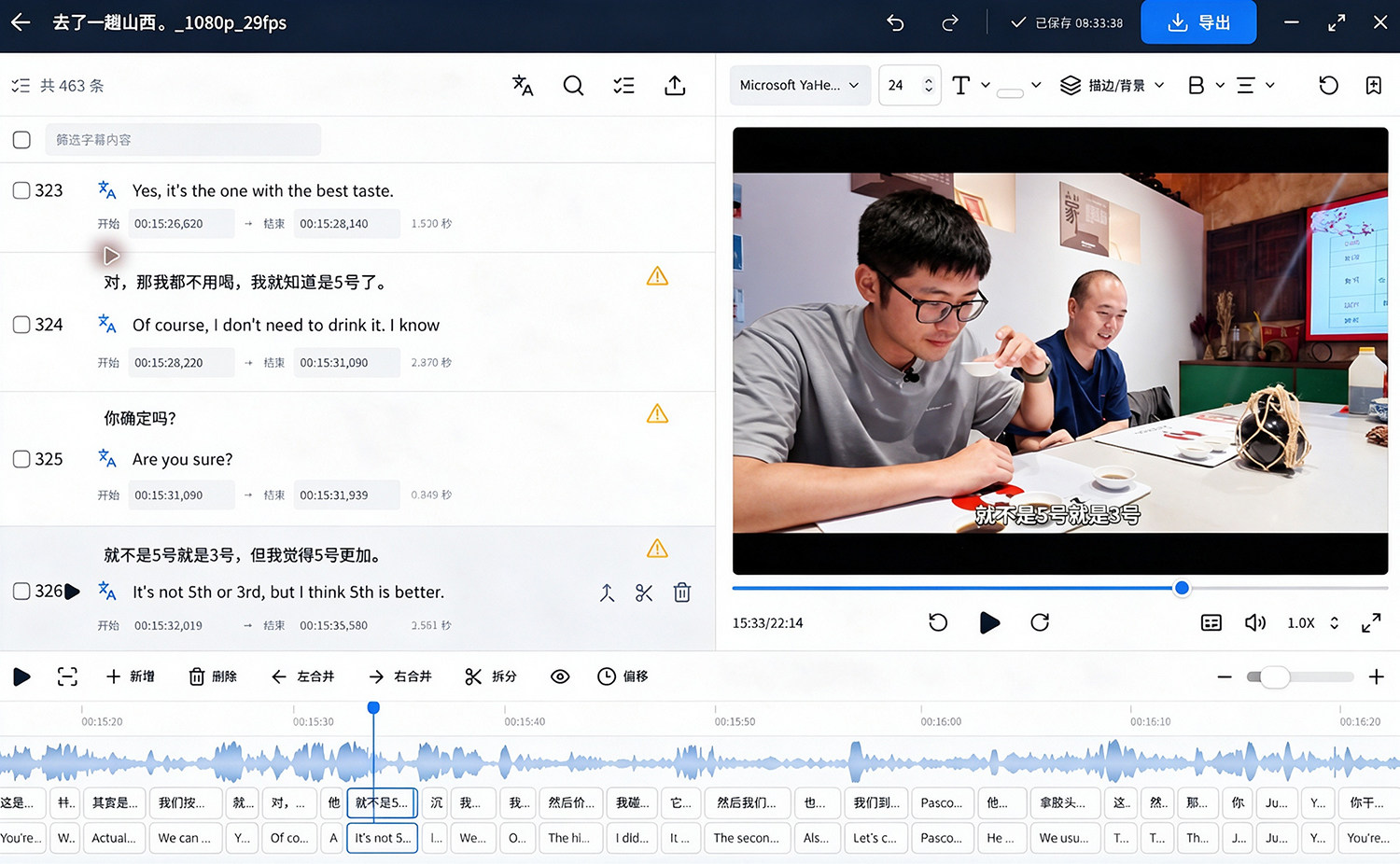This screenshot has height=864, width=1400.
Task: Check the box for subtitle 323
Action: click(21, 190)
